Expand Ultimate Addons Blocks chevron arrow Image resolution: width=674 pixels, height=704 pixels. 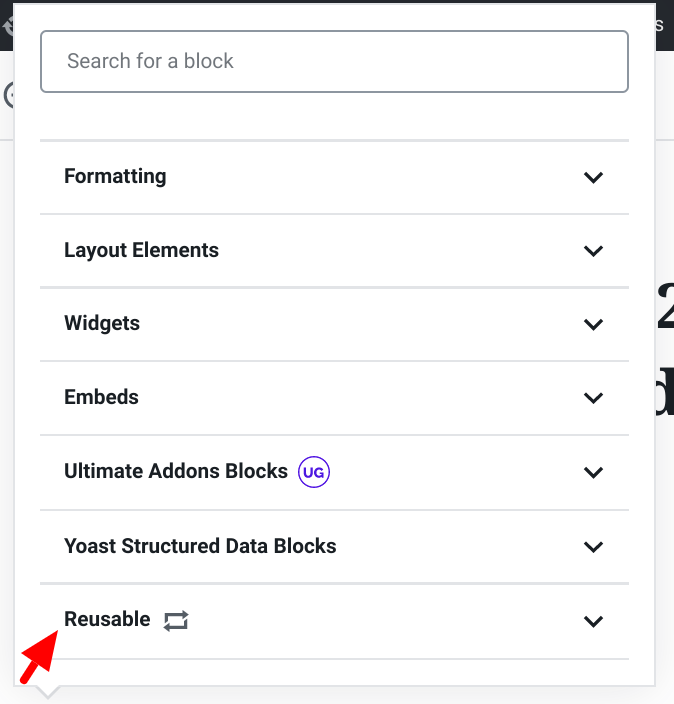tap(593, 472)
